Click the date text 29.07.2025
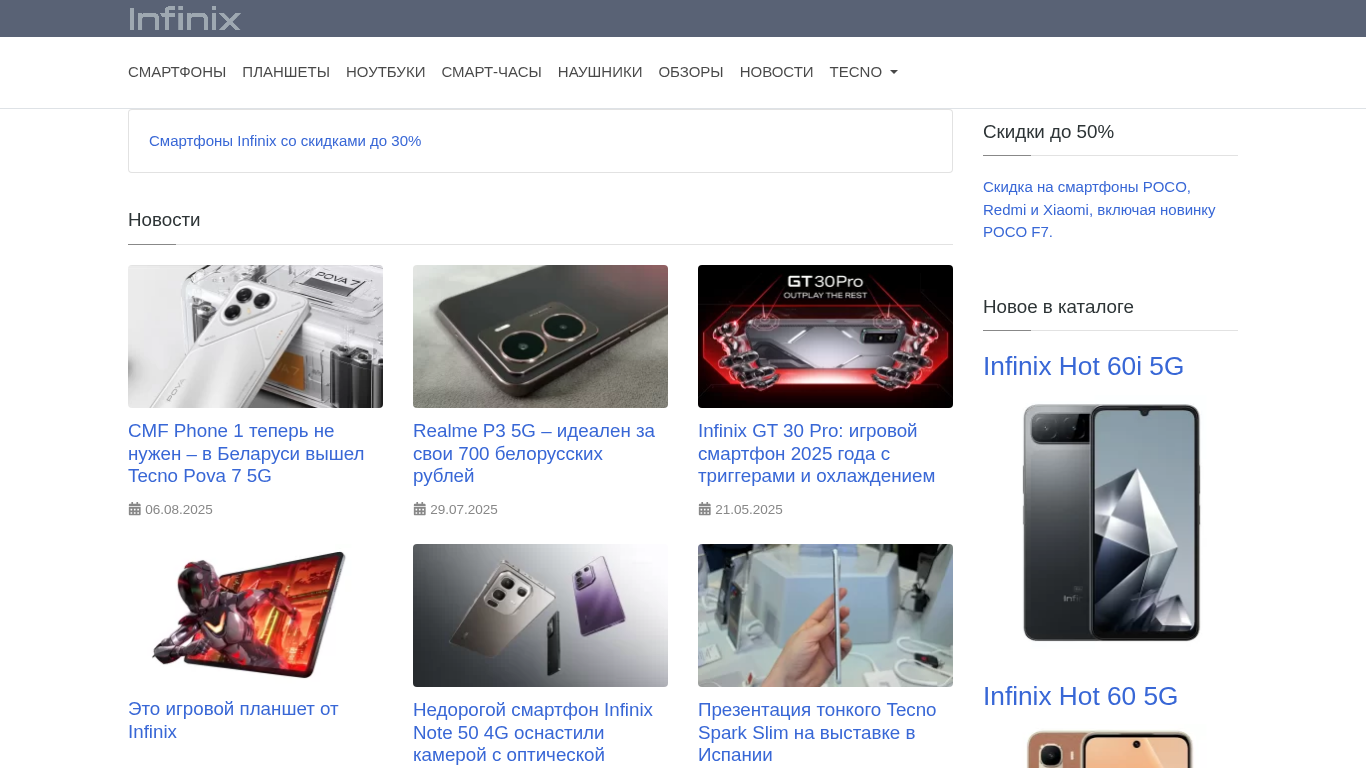1366x768 pixels. click(464, 510)
